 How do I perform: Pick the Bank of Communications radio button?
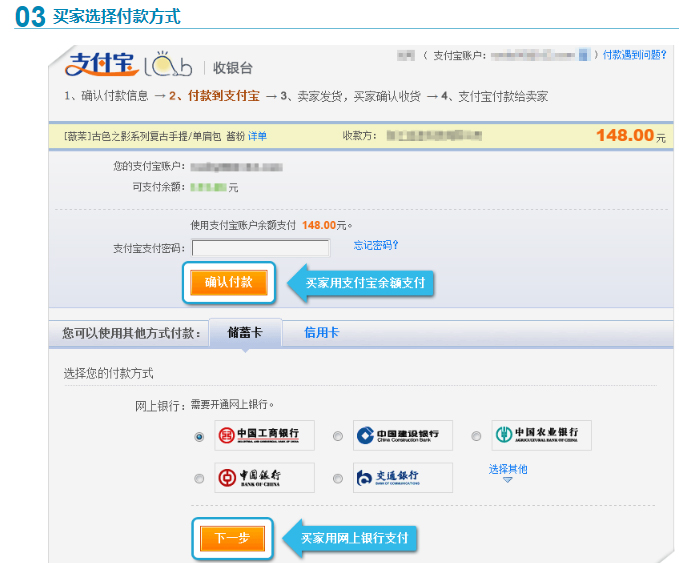coord(338,479)
